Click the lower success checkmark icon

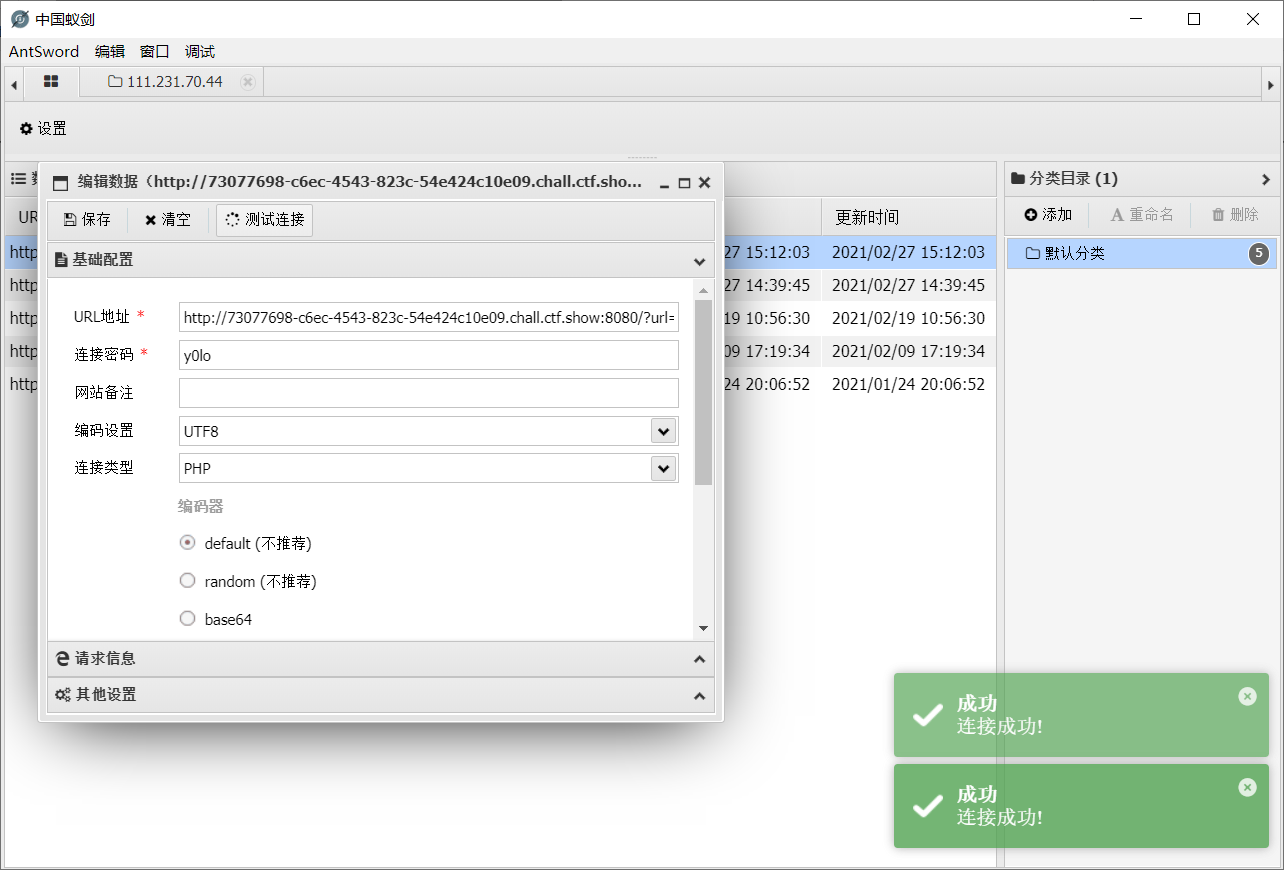(x=928, y=805)
